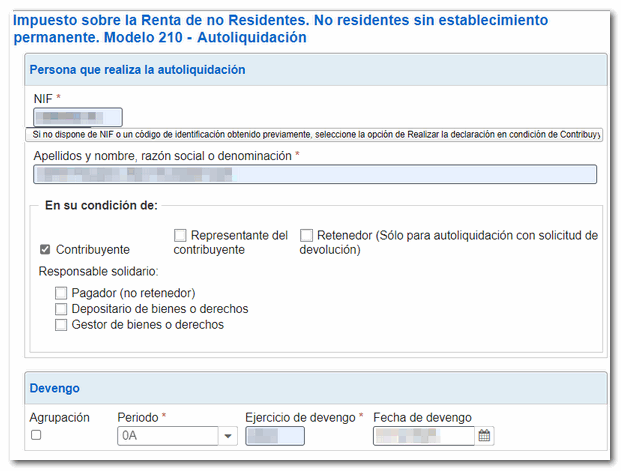
Task: Focus the Apellidos y nombre text field
Action: pyautogui.click(x=315, y=174)
